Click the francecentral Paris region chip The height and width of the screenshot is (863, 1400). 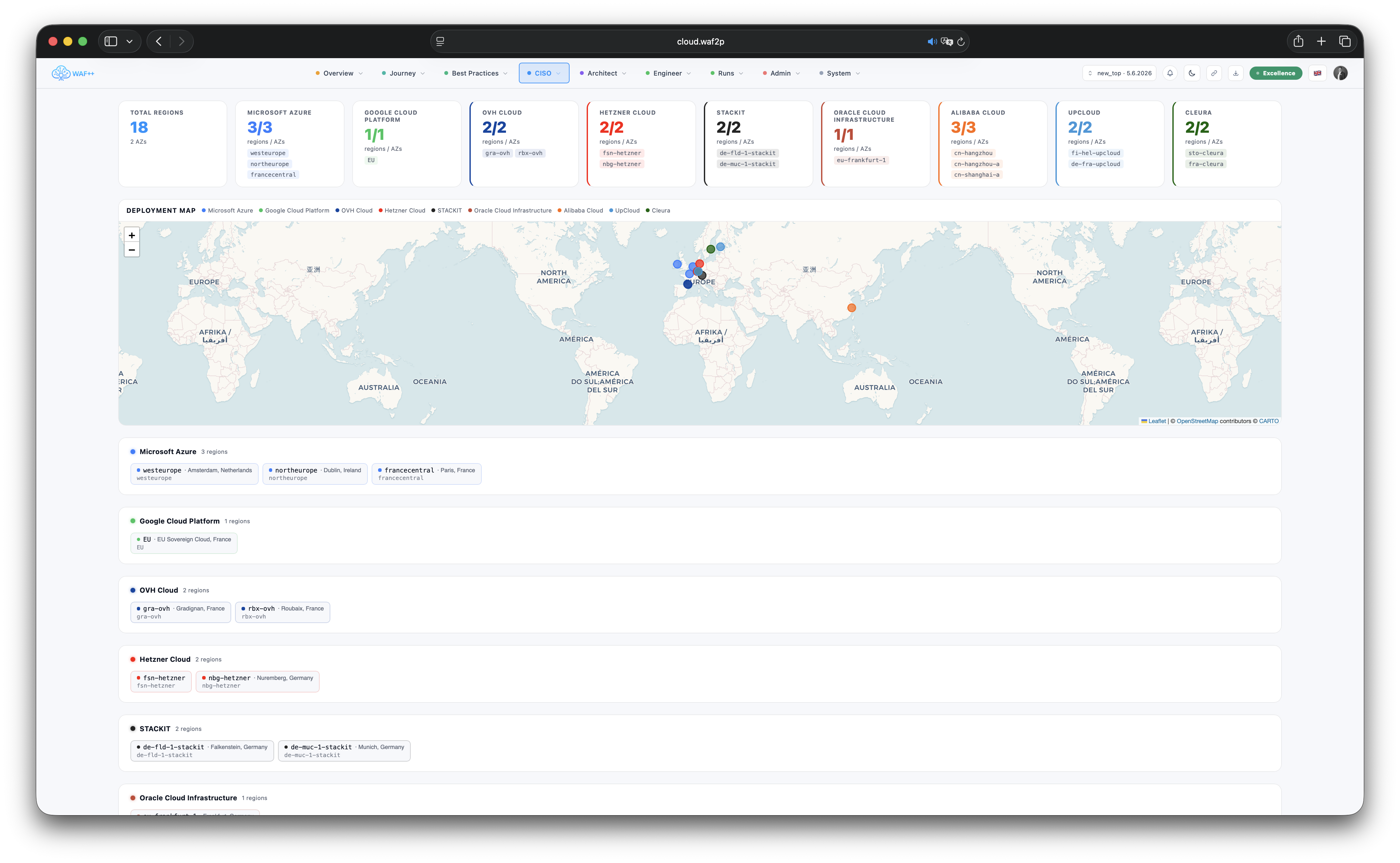coord(427,474)
